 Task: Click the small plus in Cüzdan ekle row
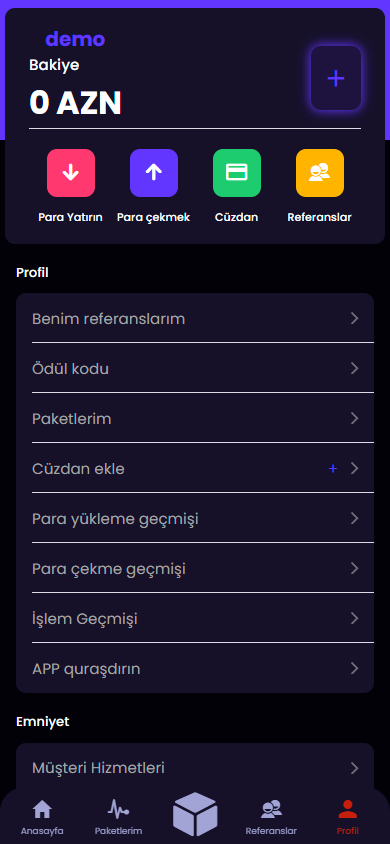pos(333,469)
